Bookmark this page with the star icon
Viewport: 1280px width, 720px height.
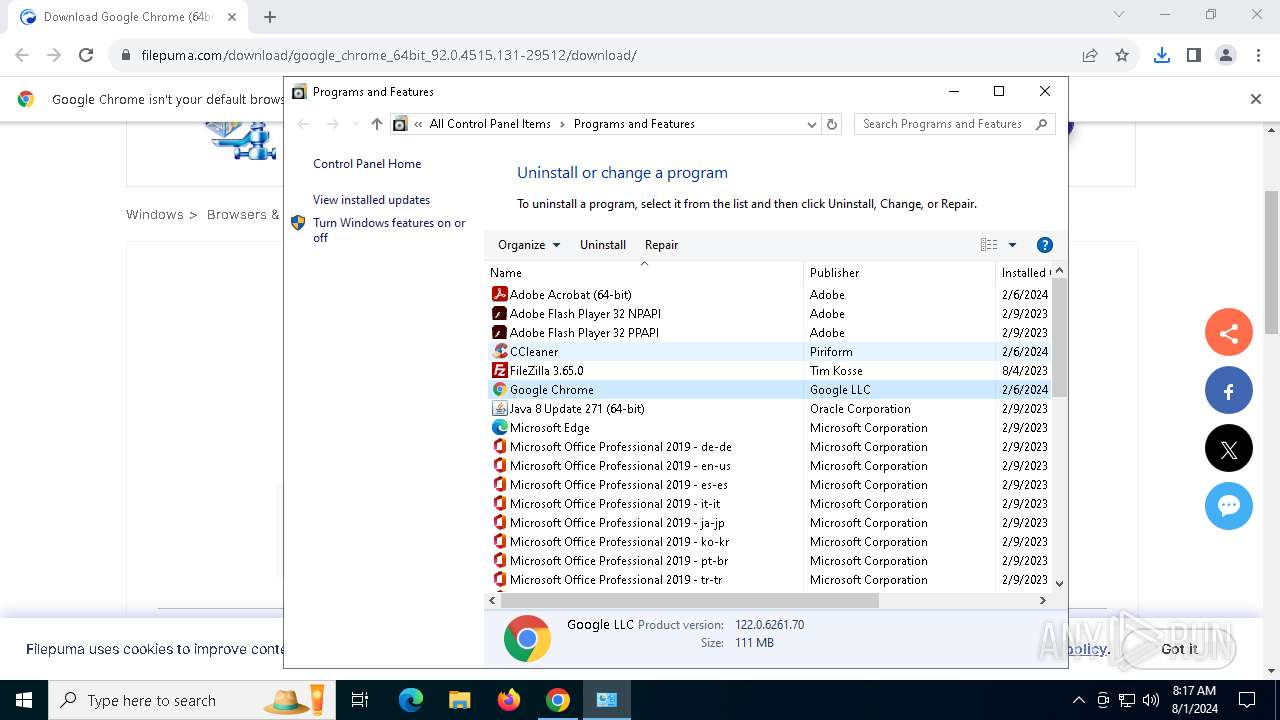pyautogui.click(x=1122, y=55)
